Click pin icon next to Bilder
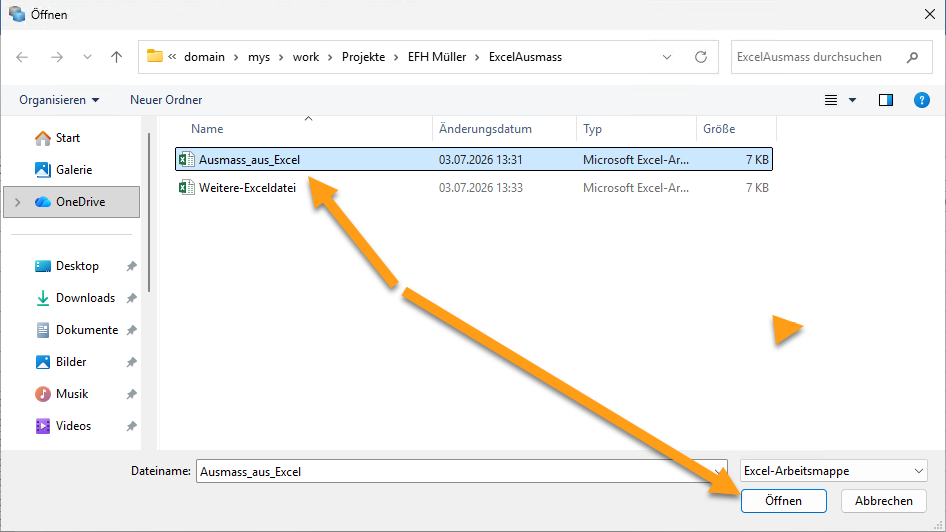The image size is (946, 532). pyautogui.click(x=132, y=363)
